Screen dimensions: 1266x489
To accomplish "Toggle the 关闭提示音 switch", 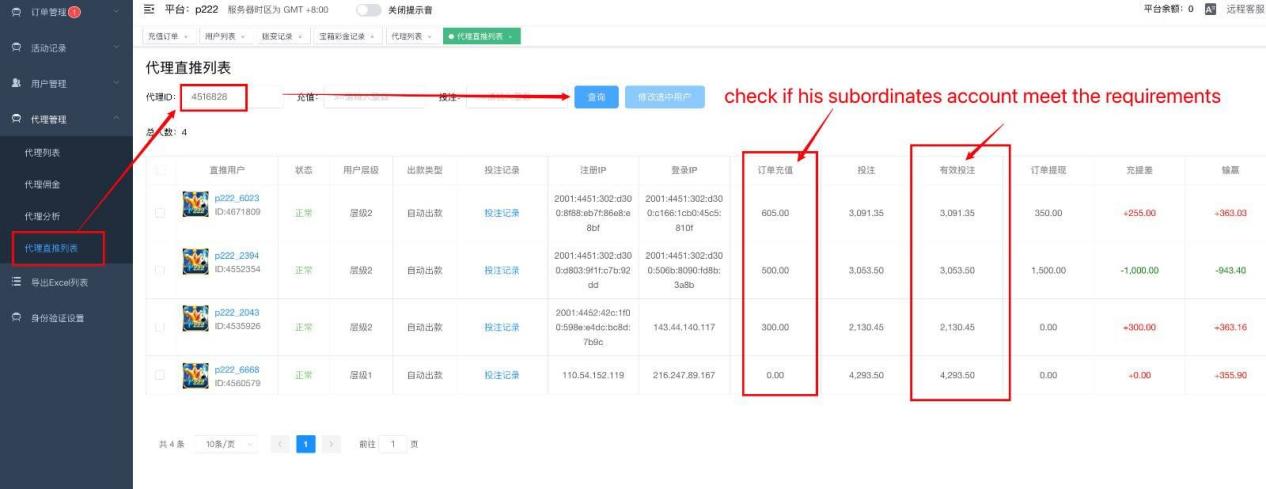I will click(368, 9).
